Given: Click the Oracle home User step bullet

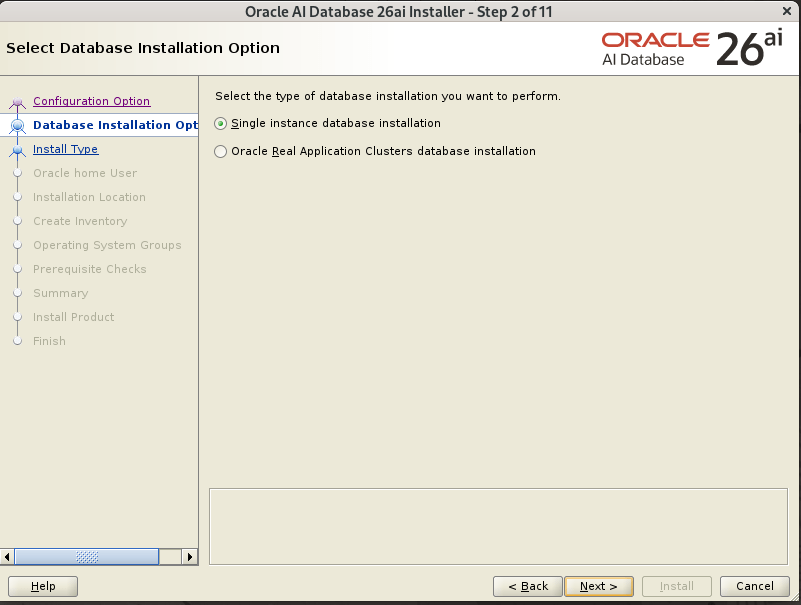Looking at the screenshot, I should (17, 174).
